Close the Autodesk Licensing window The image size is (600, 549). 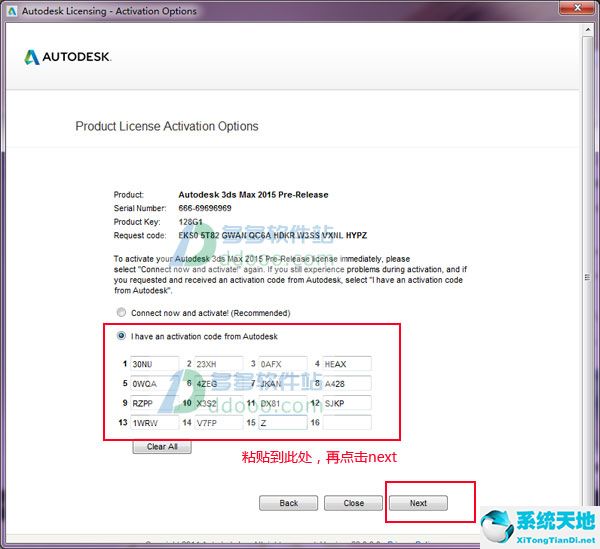tap(577, 8)
